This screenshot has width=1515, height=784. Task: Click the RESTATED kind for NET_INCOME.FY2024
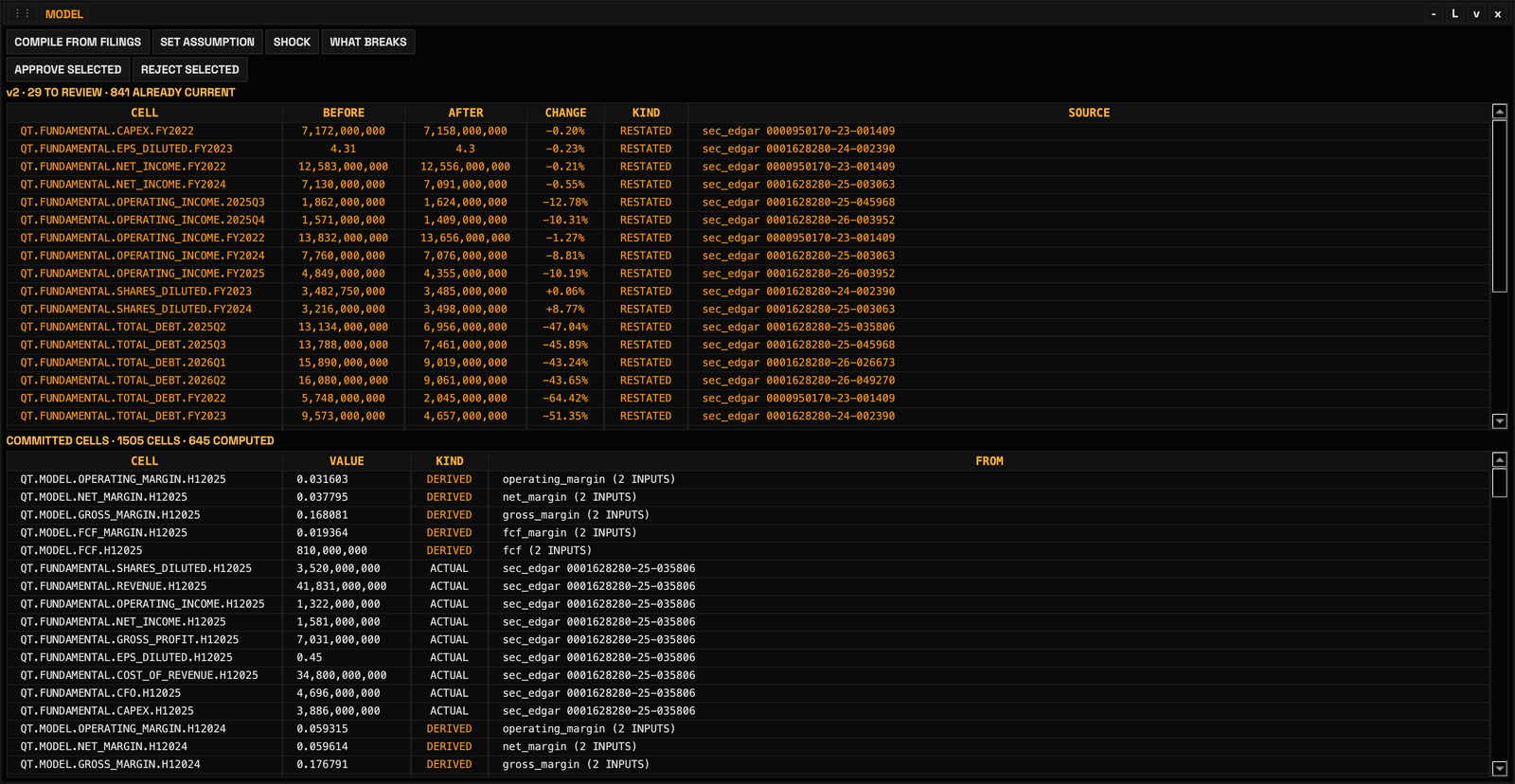(x=646, y=185)
